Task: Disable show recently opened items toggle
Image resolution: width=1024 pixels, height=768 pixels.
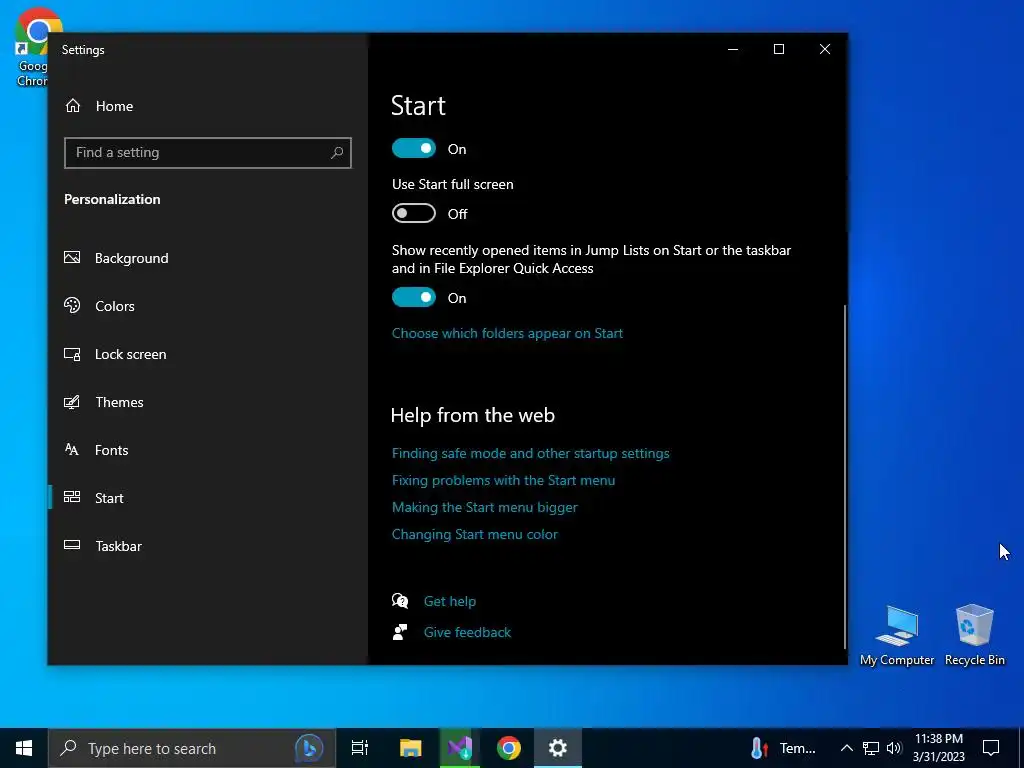Action: tap(413, 297)
